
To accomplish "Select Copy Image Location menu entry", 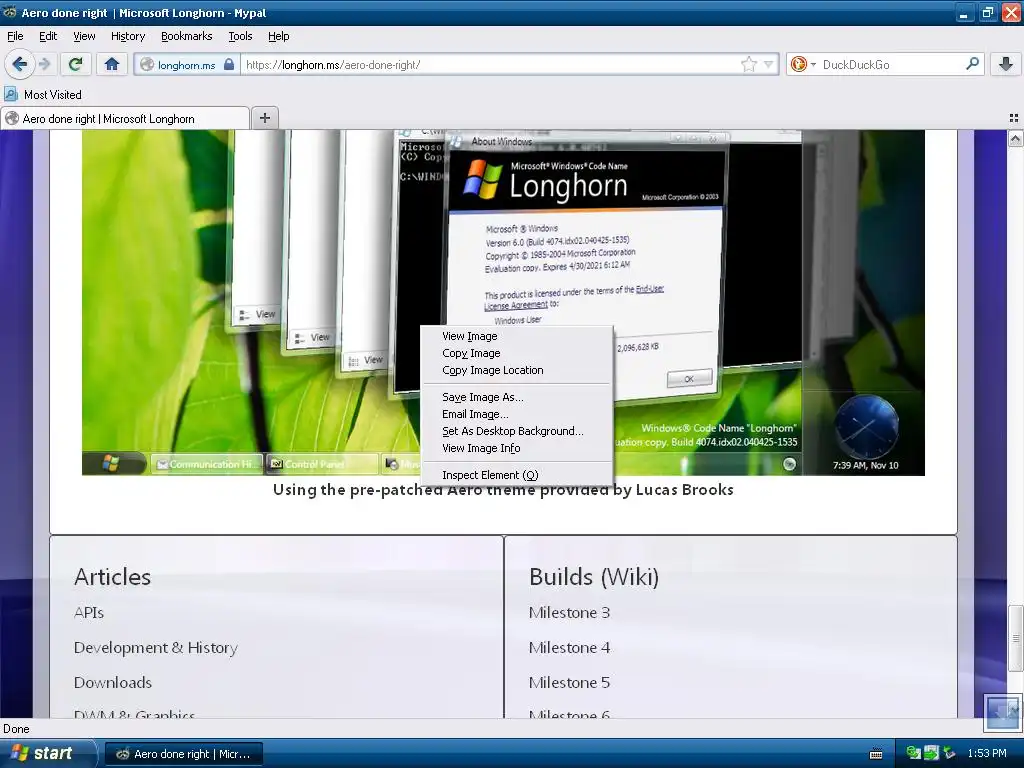I will click(x=517, y=370).
